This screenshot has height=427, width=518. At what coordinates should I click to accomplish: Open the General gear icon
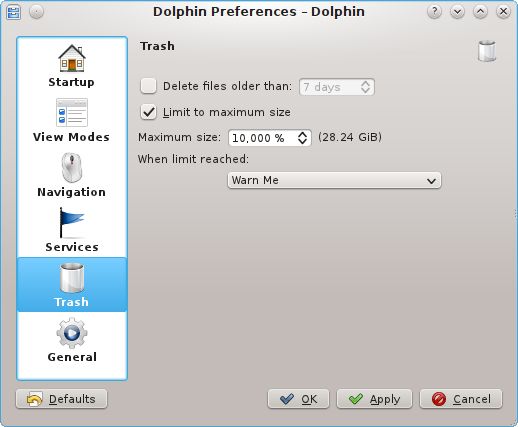(x=72, y=333)
